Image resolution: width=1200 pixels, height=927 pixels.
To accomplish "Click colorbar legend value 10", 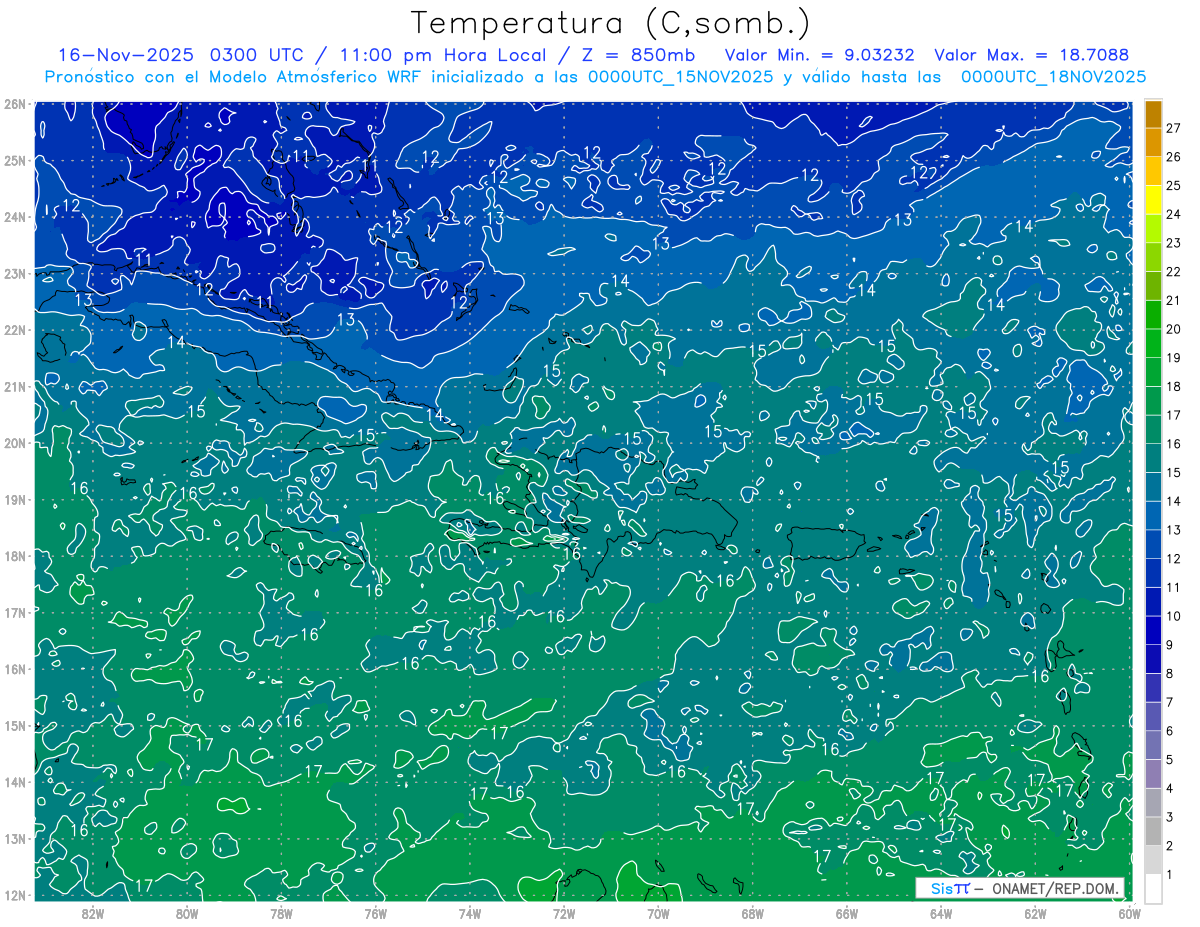I will click(1174, 616).
